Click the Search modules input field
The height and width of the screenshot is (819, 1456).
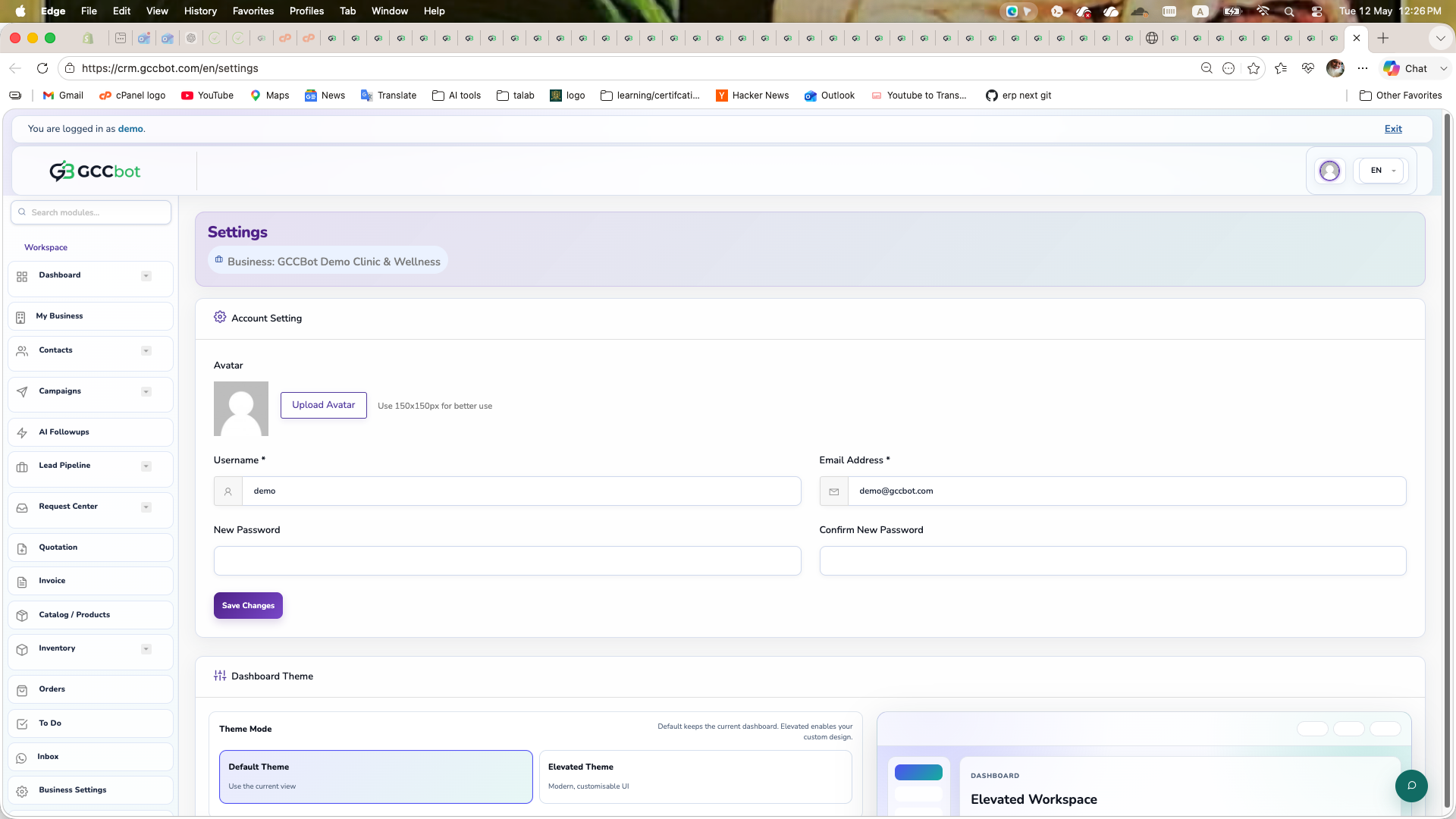coord(91,212)
